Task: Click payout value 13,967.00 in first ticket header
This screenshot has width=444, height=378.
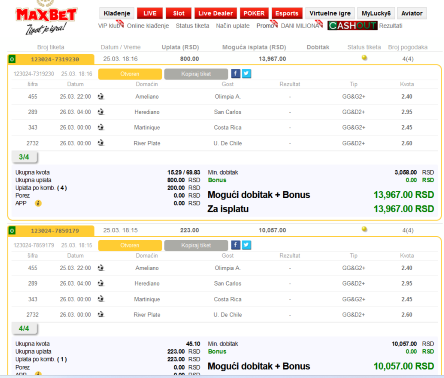Action: pyautogui.click(x=272, y=59)
